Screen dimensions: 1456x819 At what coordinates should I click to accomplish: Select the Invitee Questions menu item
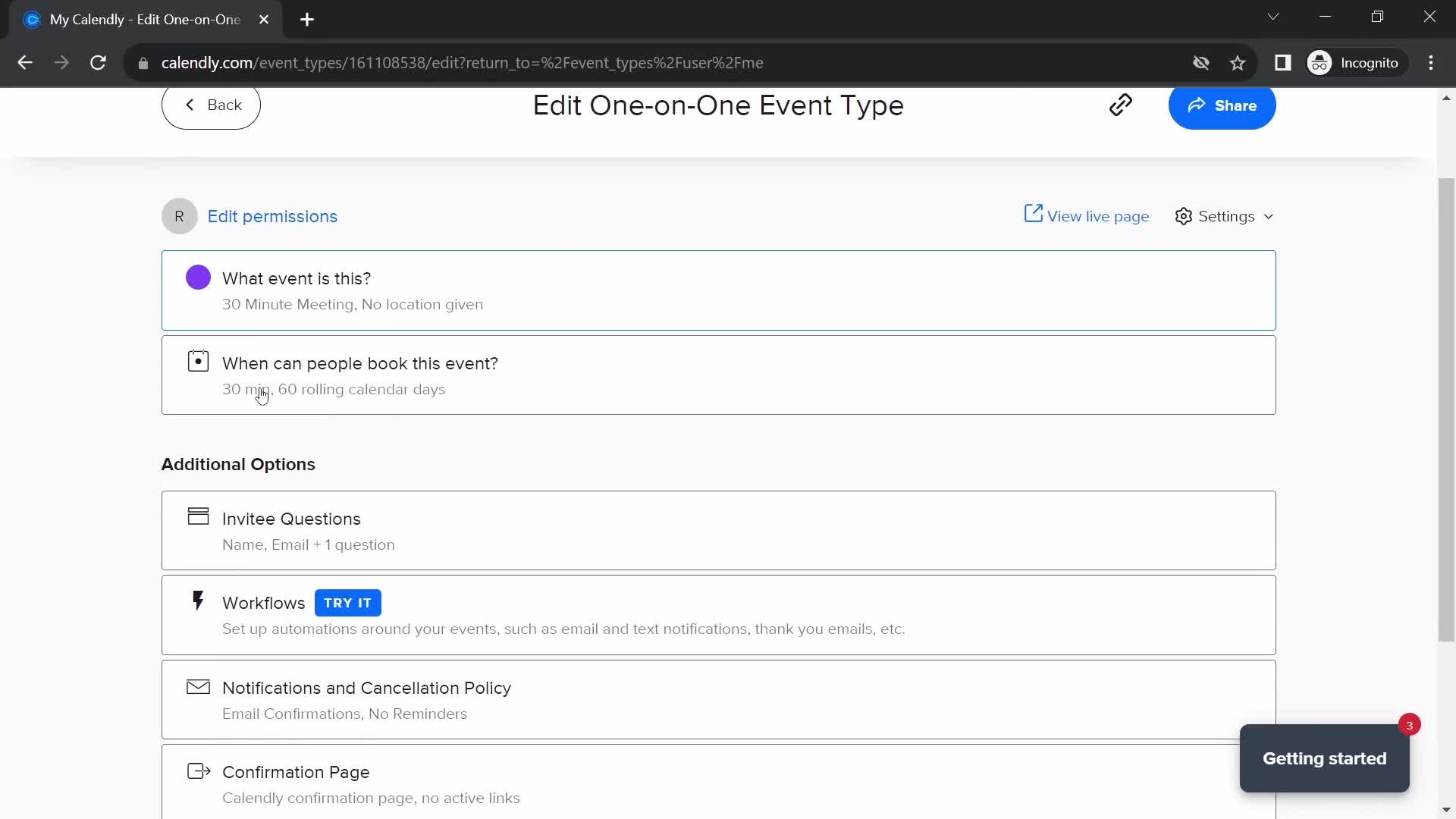point(718,530)
